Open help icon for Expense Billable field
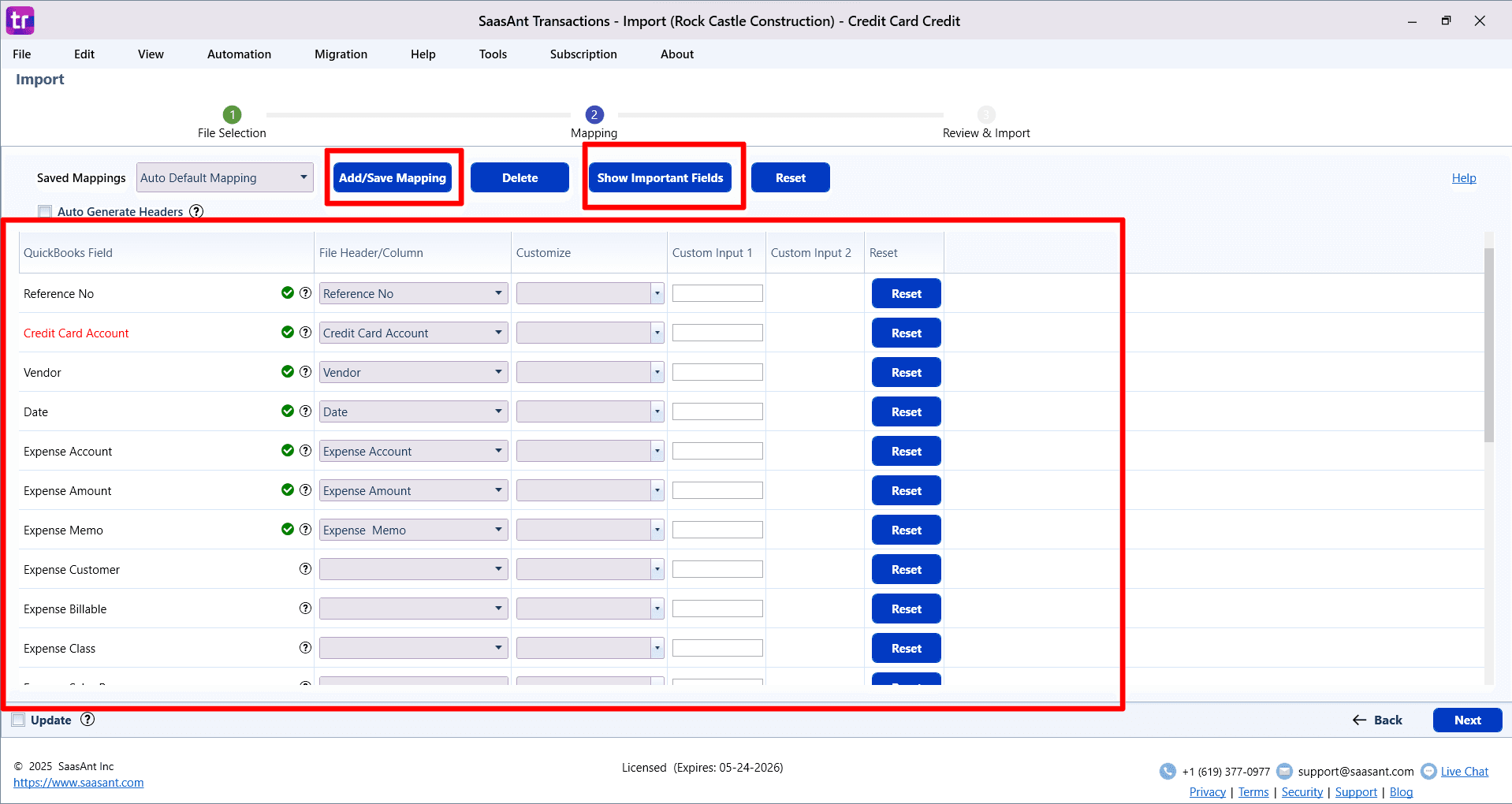 click(x=305, y=609)
